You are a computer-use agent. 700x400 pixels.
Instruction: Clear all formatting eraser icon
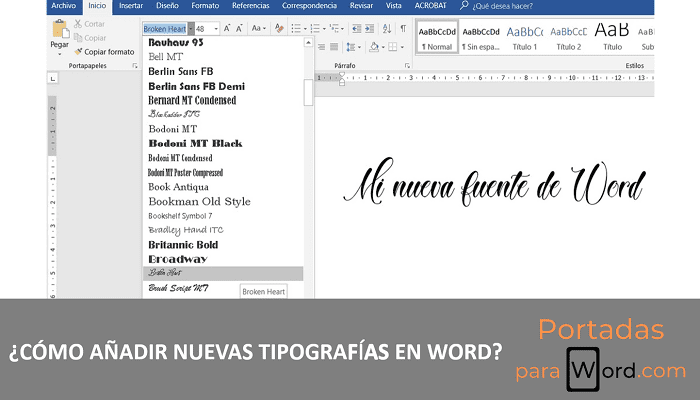[x=279, y=29]
